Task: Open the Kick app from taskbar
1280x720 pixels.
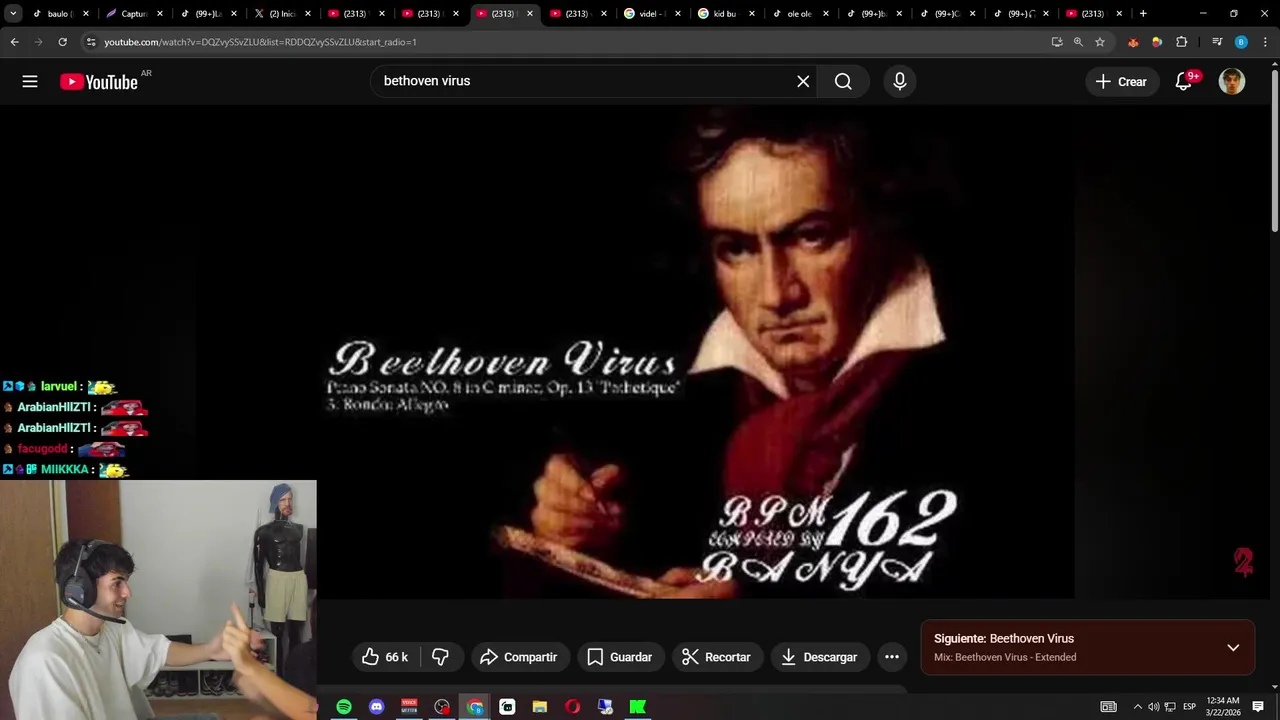Action: [x=638, y=707]
